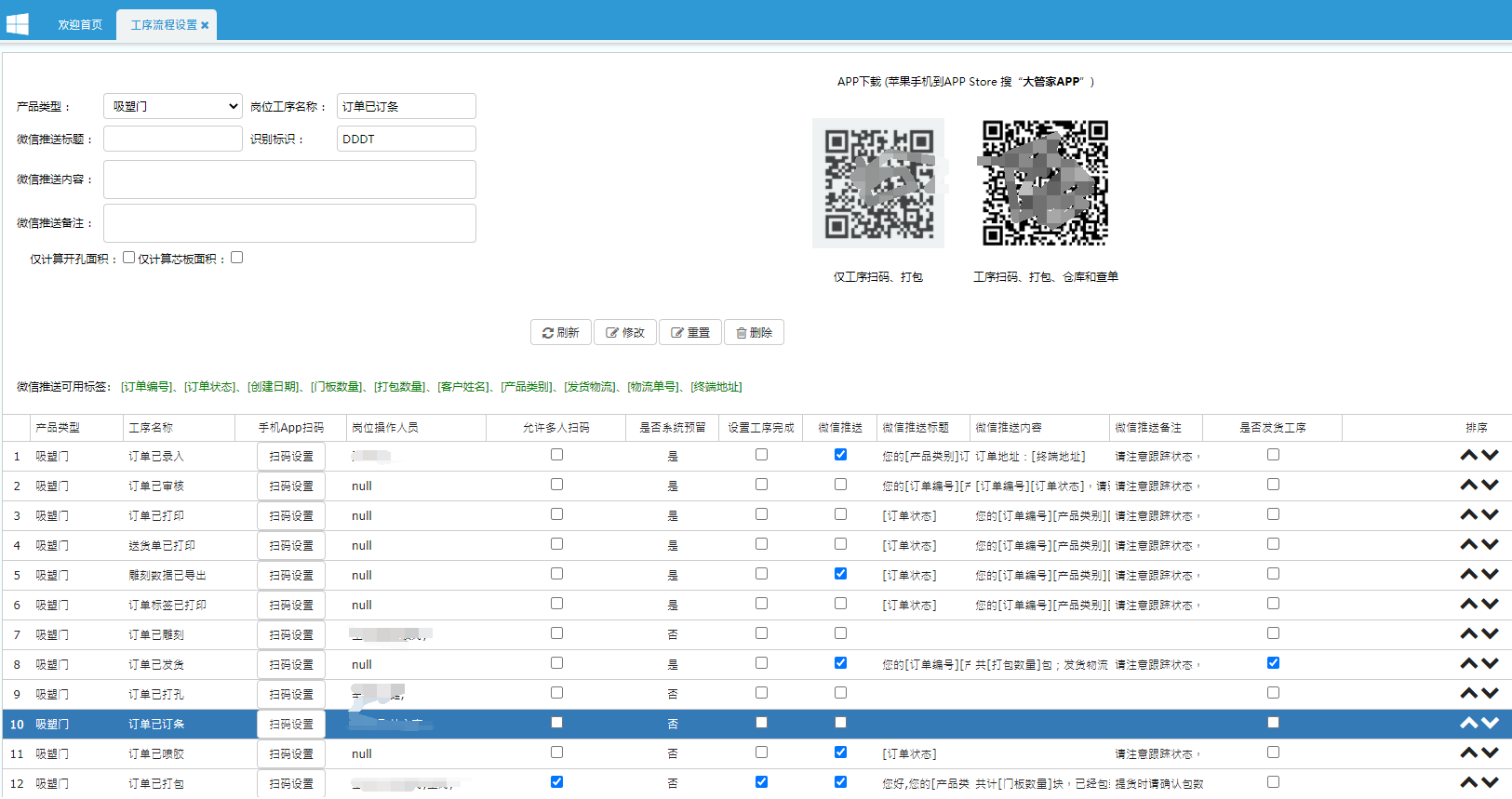
Task: Move row 订单已雕刻 down
Action: [1490, 634]
